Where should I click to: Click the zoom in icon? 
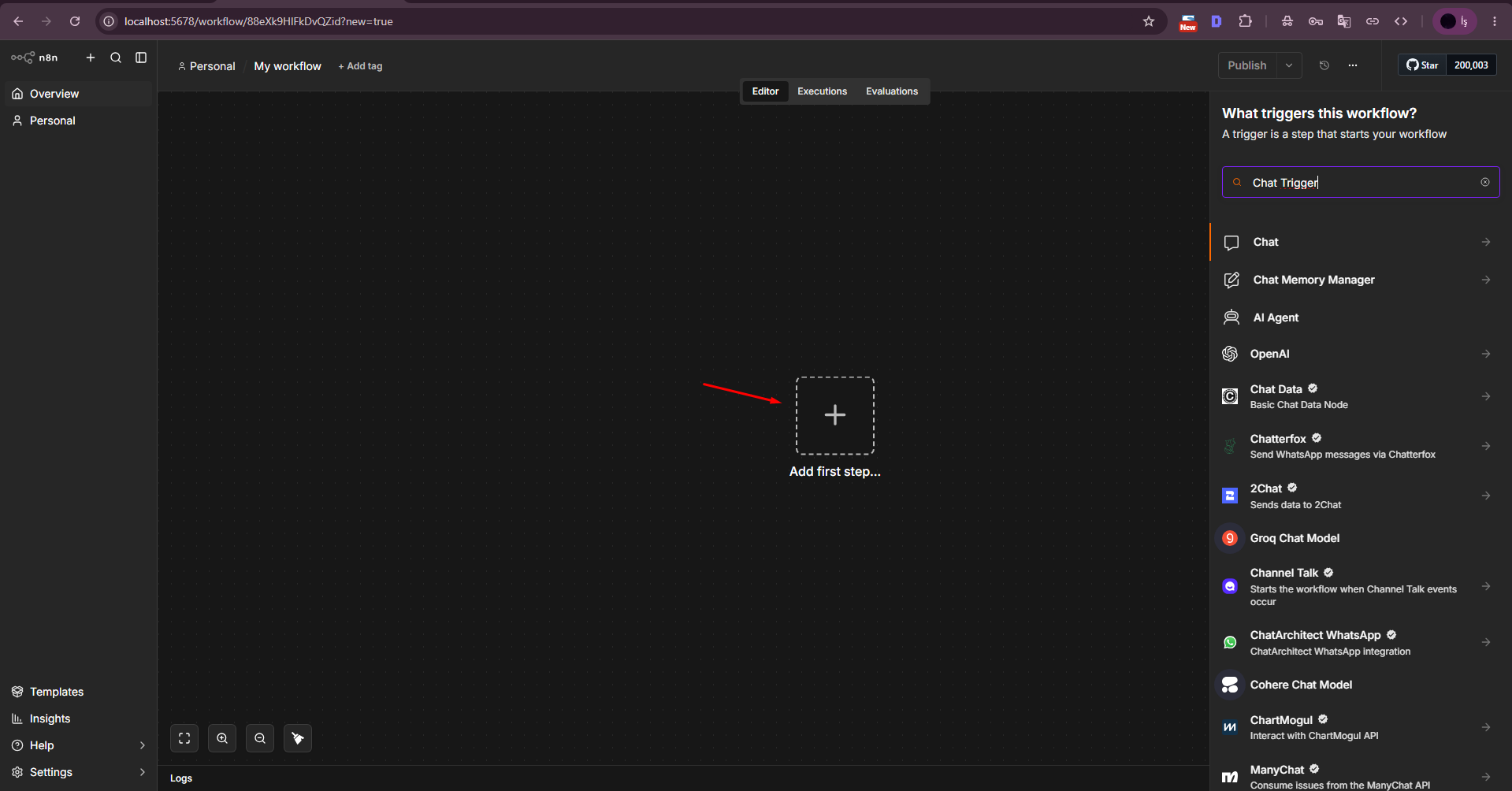(222, 738)
